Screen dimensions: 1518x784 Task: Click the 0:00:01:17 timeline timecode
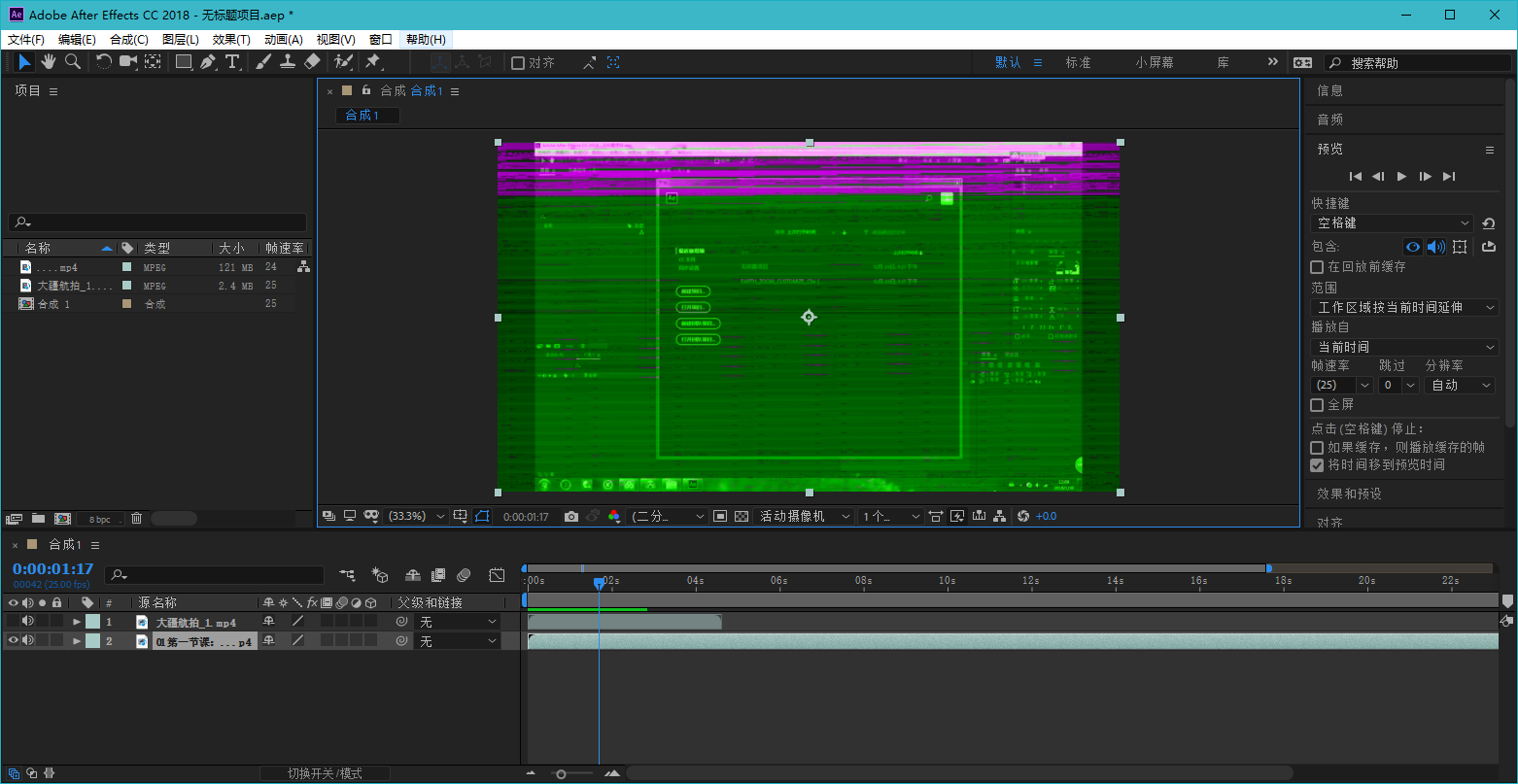pyautogui.click(x=52, y=569)
